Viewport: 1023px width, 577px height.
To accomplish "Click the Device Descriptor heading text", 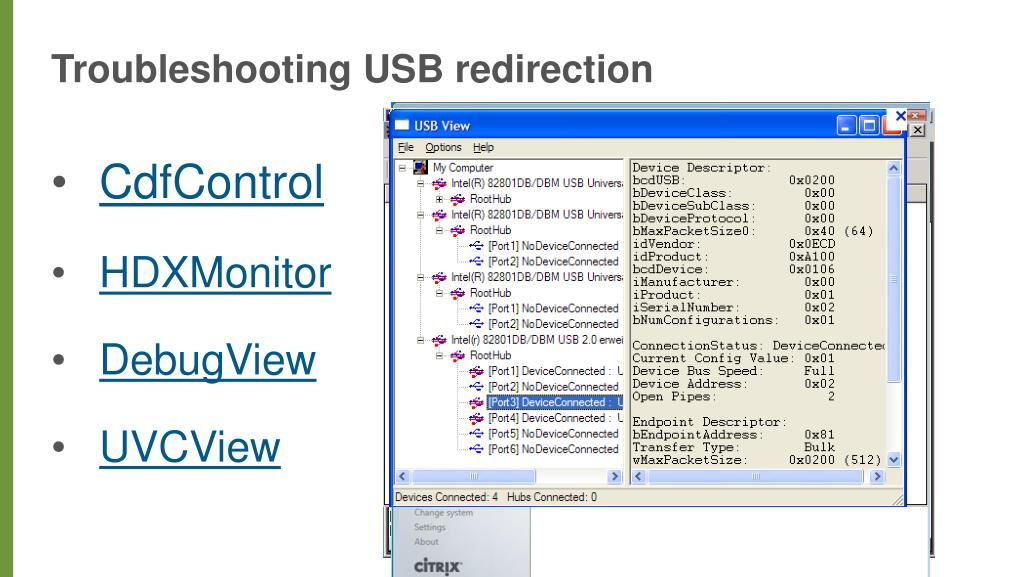I will pos(702,168).
